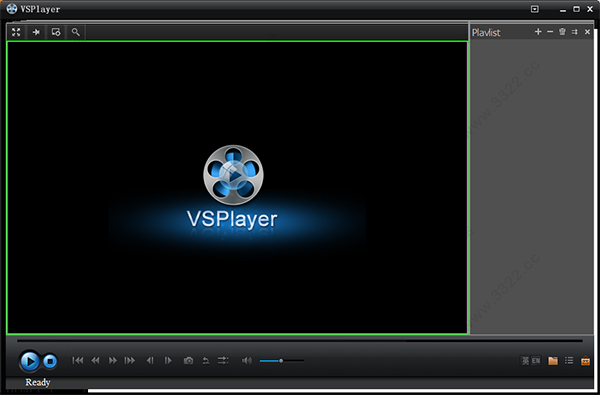Click the volume slider

tap(282, 361)
